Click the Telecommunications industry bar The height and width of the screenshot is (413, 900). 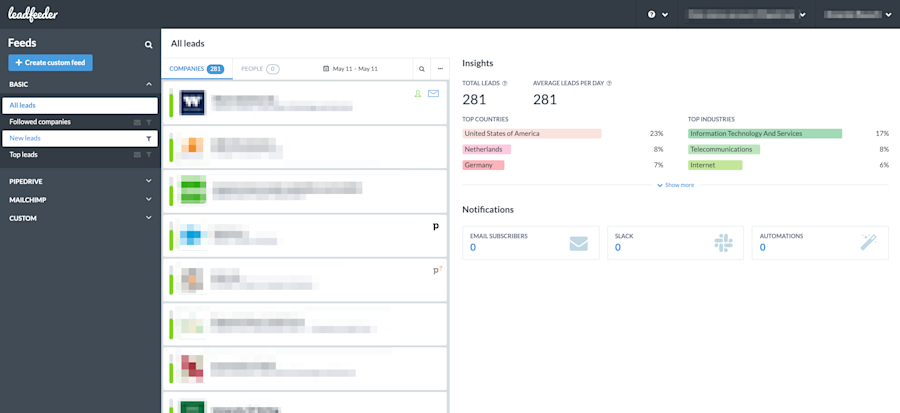coord(724,149)
